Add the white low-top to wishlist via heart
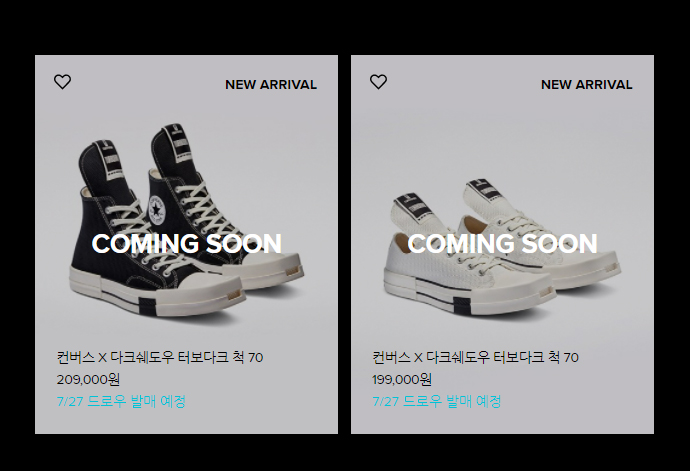The height and width of the screenshot is (471, 690). point(378,82)
